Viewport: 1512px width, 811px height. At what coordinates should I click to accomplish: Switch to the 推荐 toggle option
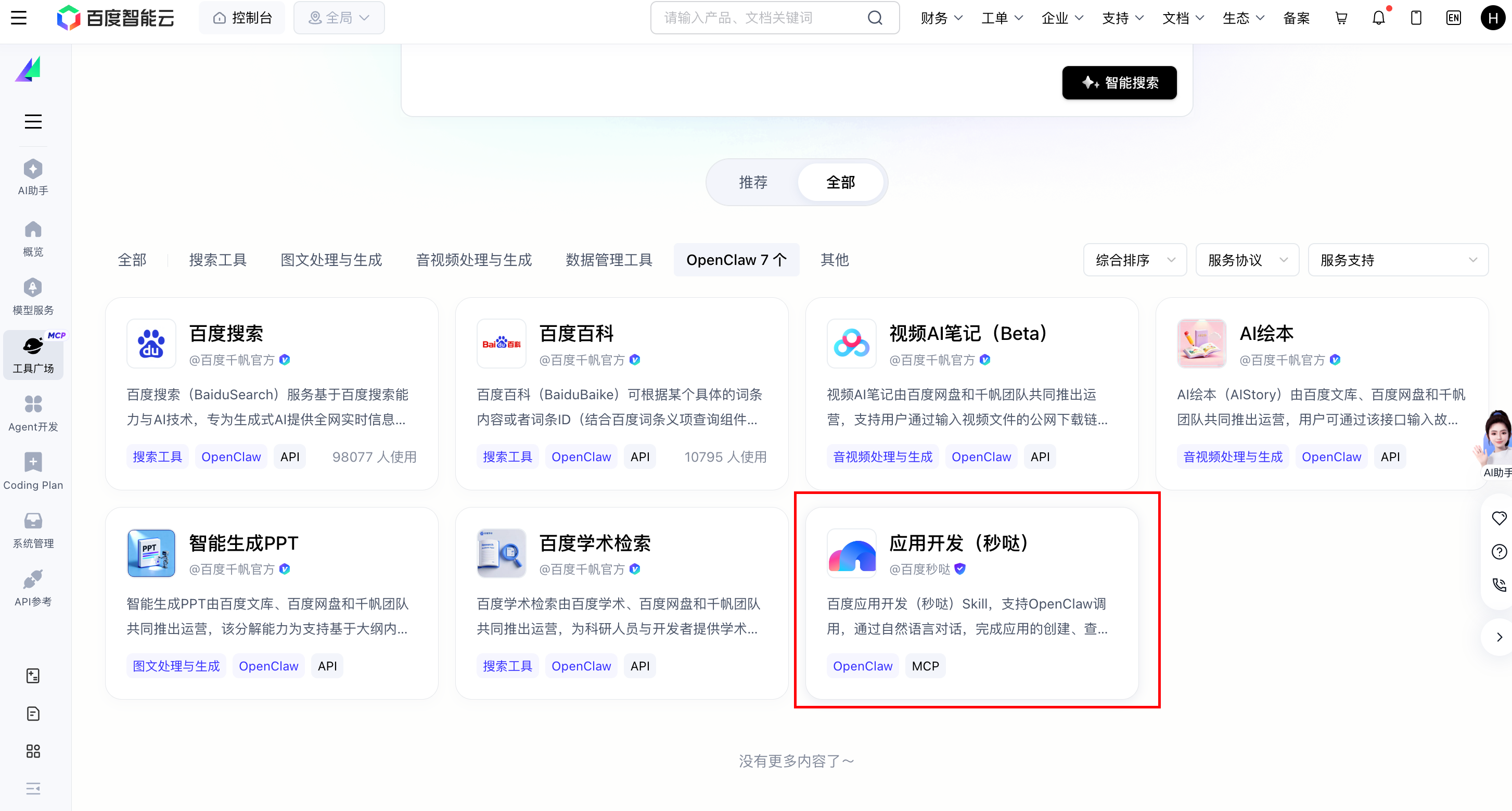753,182
